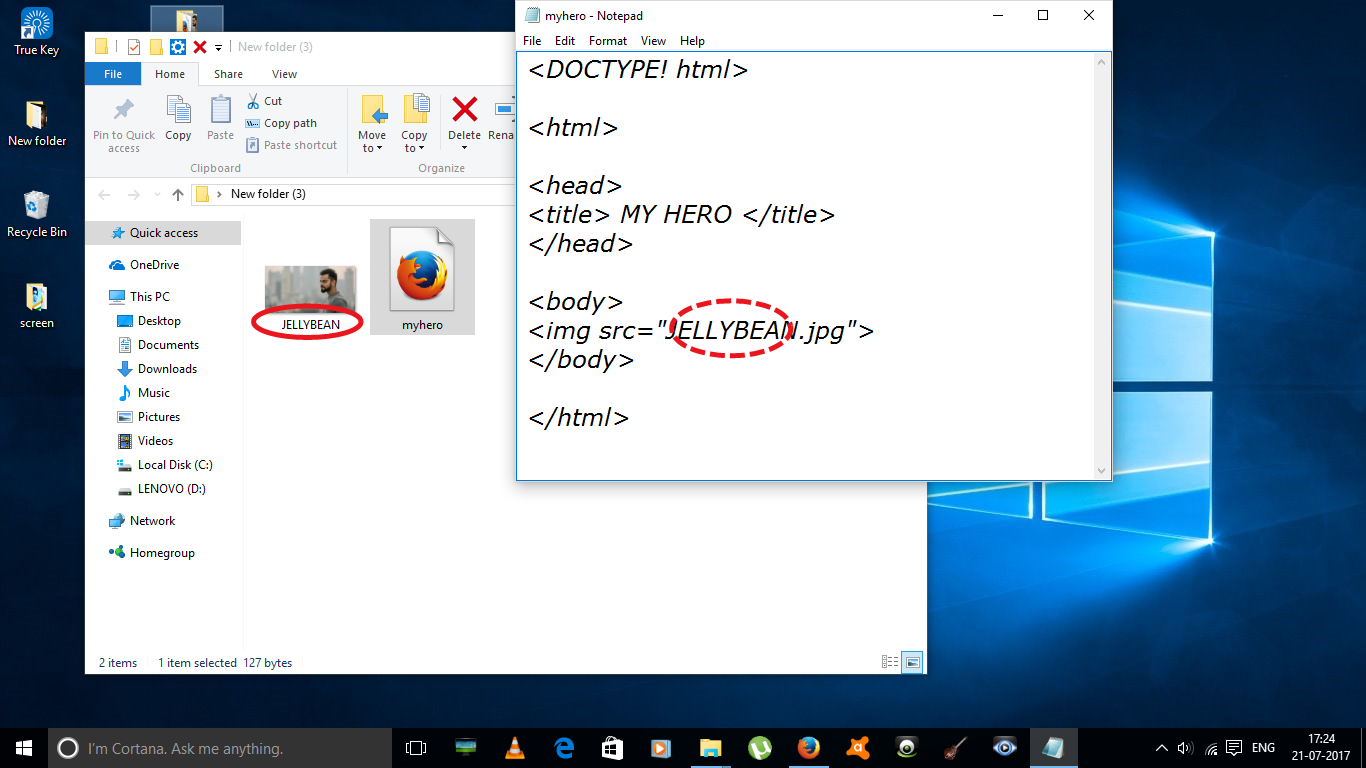Launch Firefox from the taskbar
The height and width of the screenshot is (768, 1366).
point(809,747)
